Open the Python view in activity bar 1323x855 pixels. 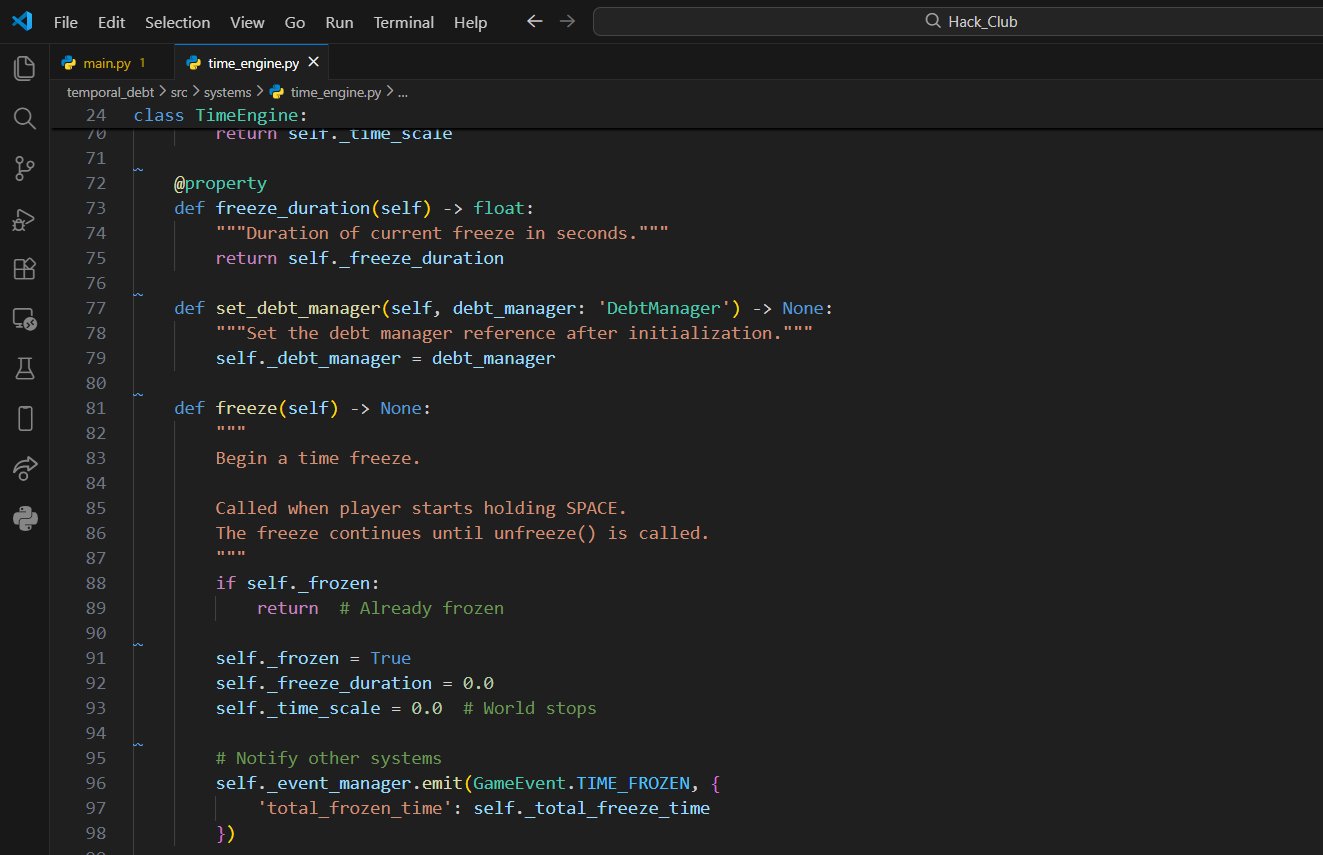point(25,518)
